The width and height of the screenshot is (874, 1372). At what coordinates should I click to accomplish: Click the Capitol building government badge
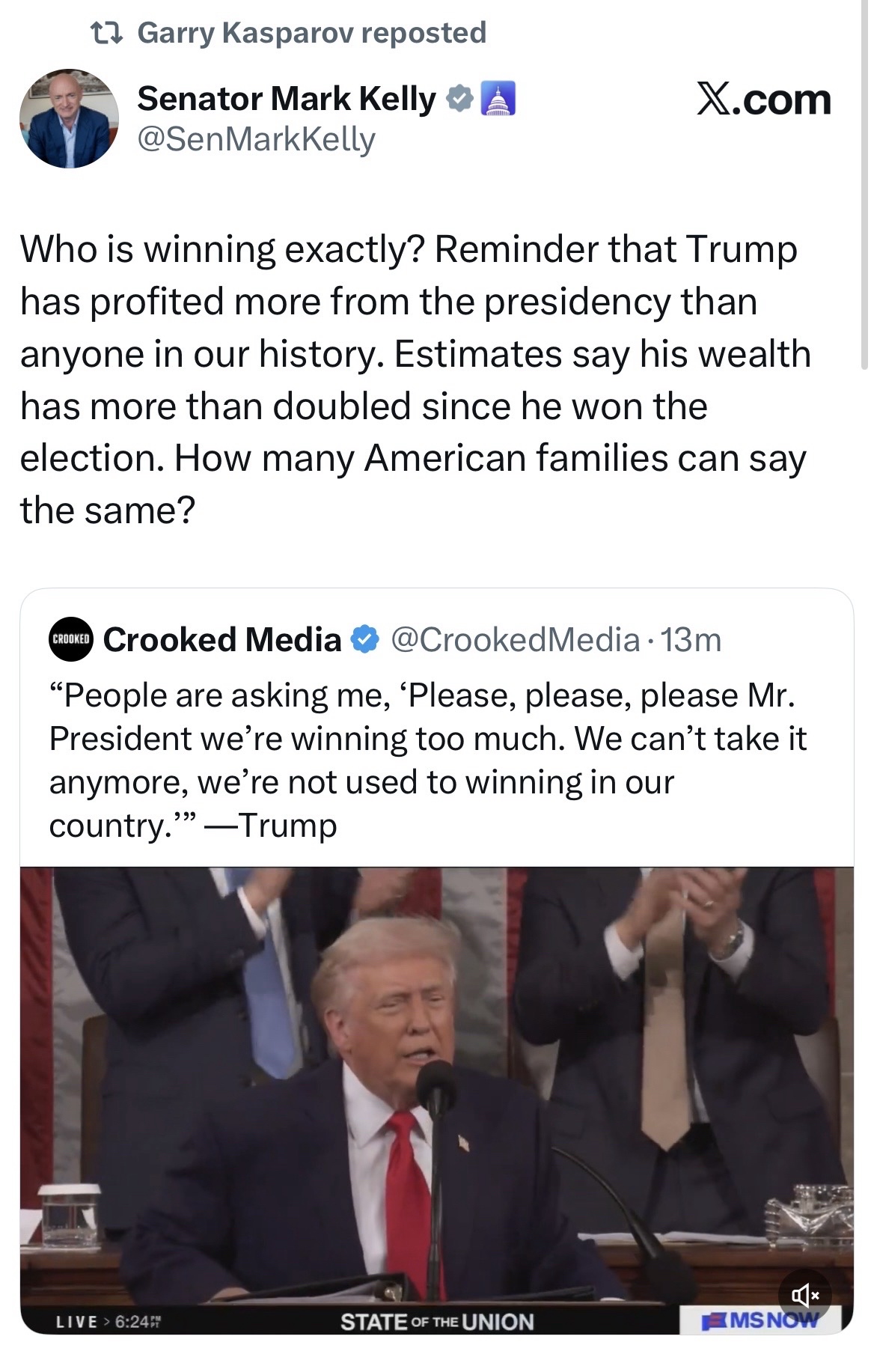496,99
